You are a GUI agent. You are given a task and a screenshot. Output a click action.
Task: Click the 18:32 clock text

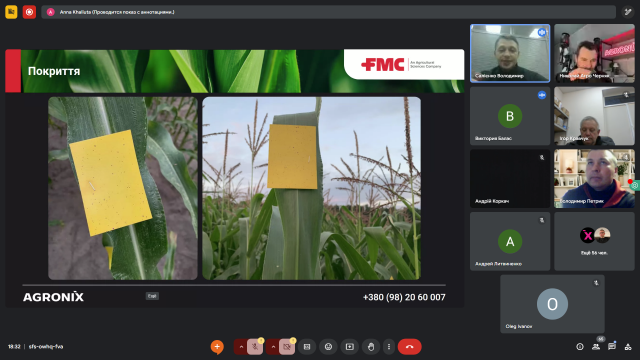click(x=14, y=347)
